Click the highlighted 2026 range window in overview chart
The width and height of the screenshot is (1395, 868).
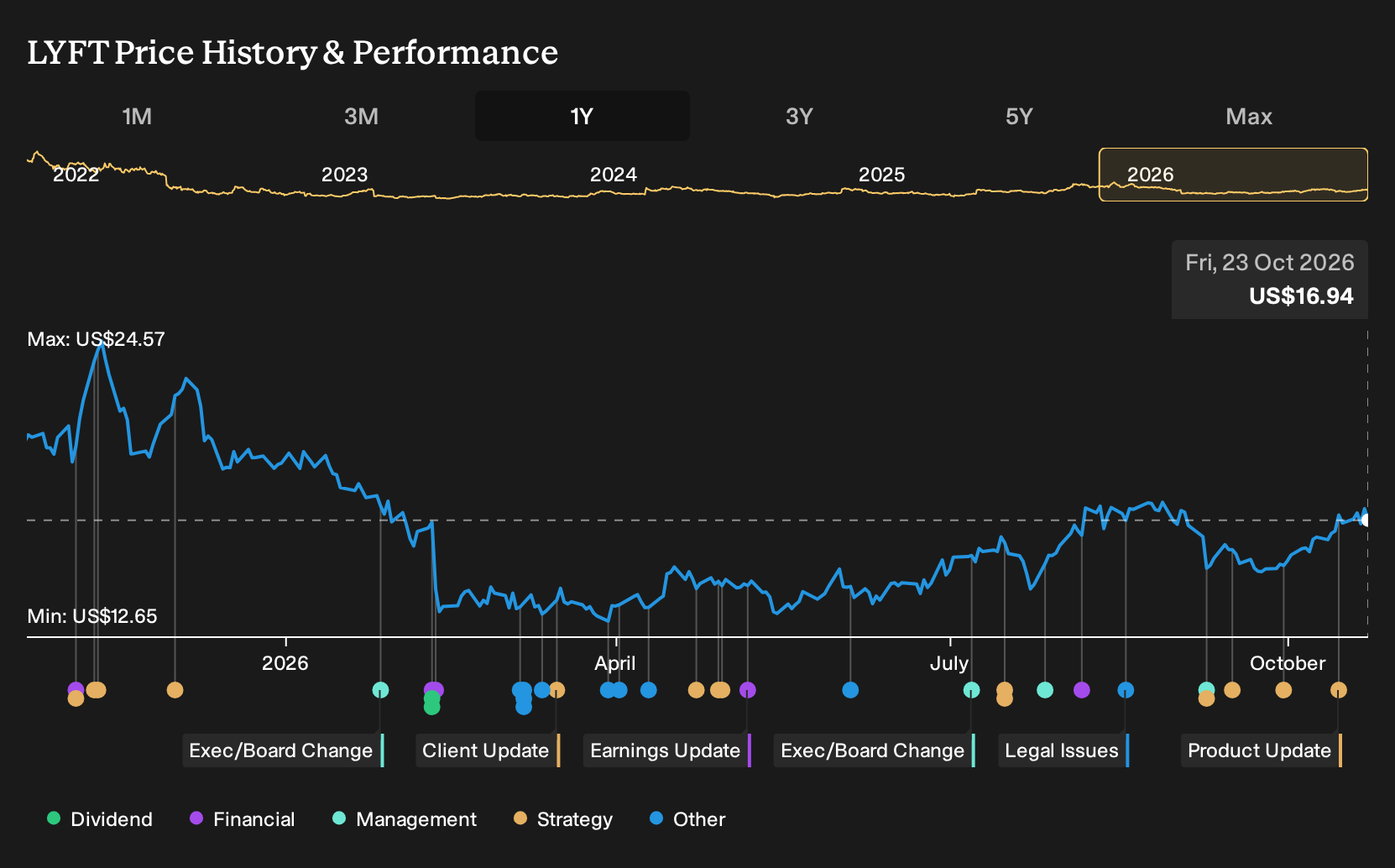point(1234,175)
